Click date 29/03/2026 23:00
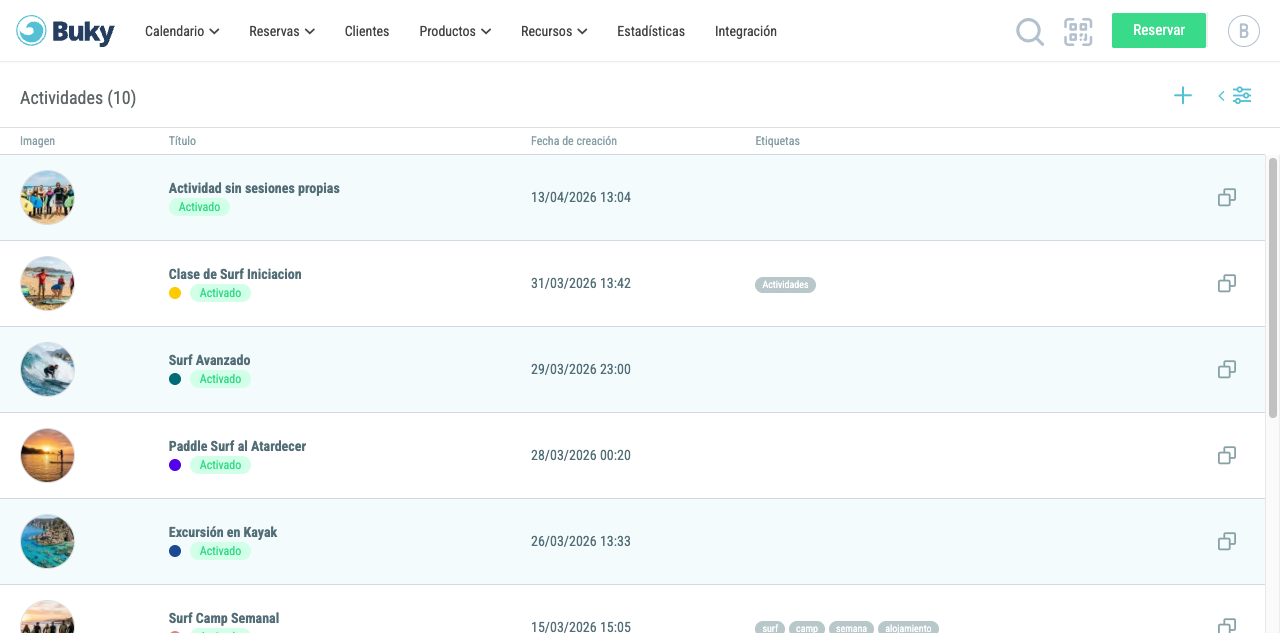Screen dimensions: 1280x633 point(581,369)
